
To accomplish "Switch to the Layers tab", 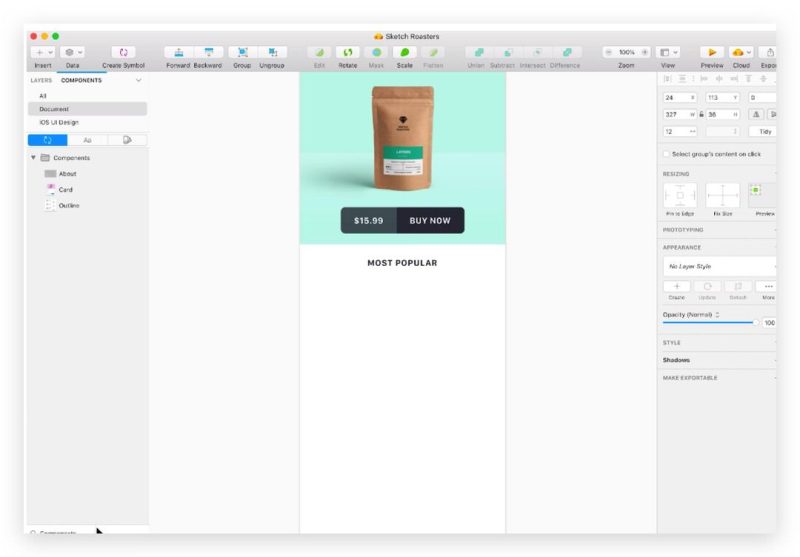I will coord(41,81).
